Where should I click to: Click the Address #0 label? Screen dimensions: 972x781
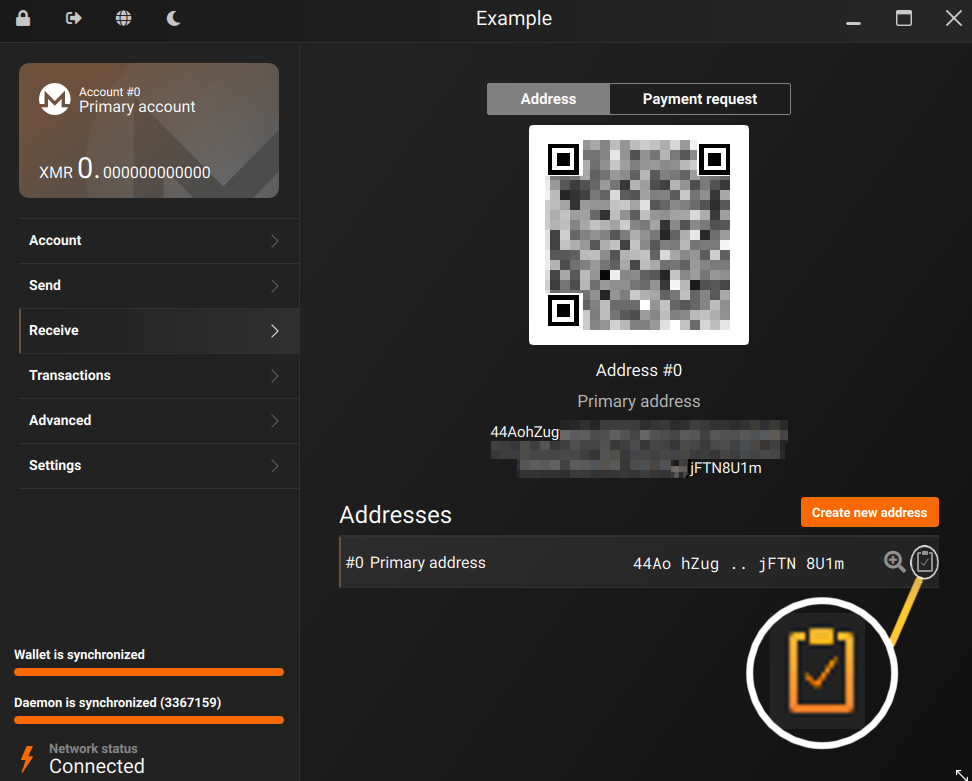coord(638,371)
